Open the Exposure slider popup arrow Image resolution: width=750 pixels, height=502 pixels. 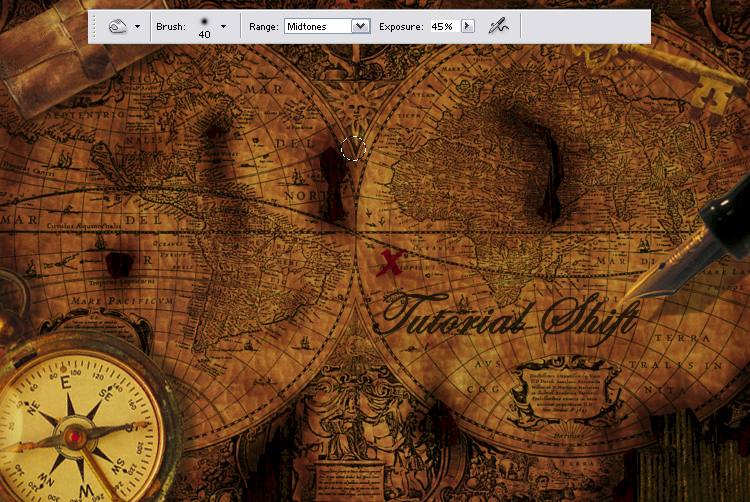coord(467,27)
